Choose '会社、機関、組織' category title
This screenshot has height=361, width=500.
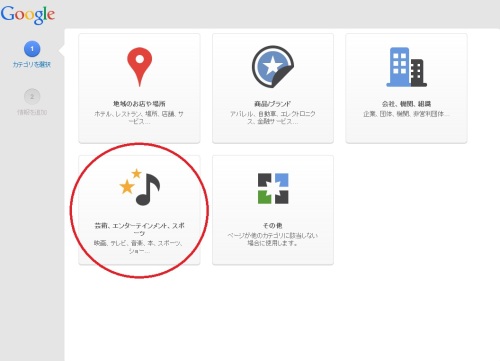pos(406,104)
